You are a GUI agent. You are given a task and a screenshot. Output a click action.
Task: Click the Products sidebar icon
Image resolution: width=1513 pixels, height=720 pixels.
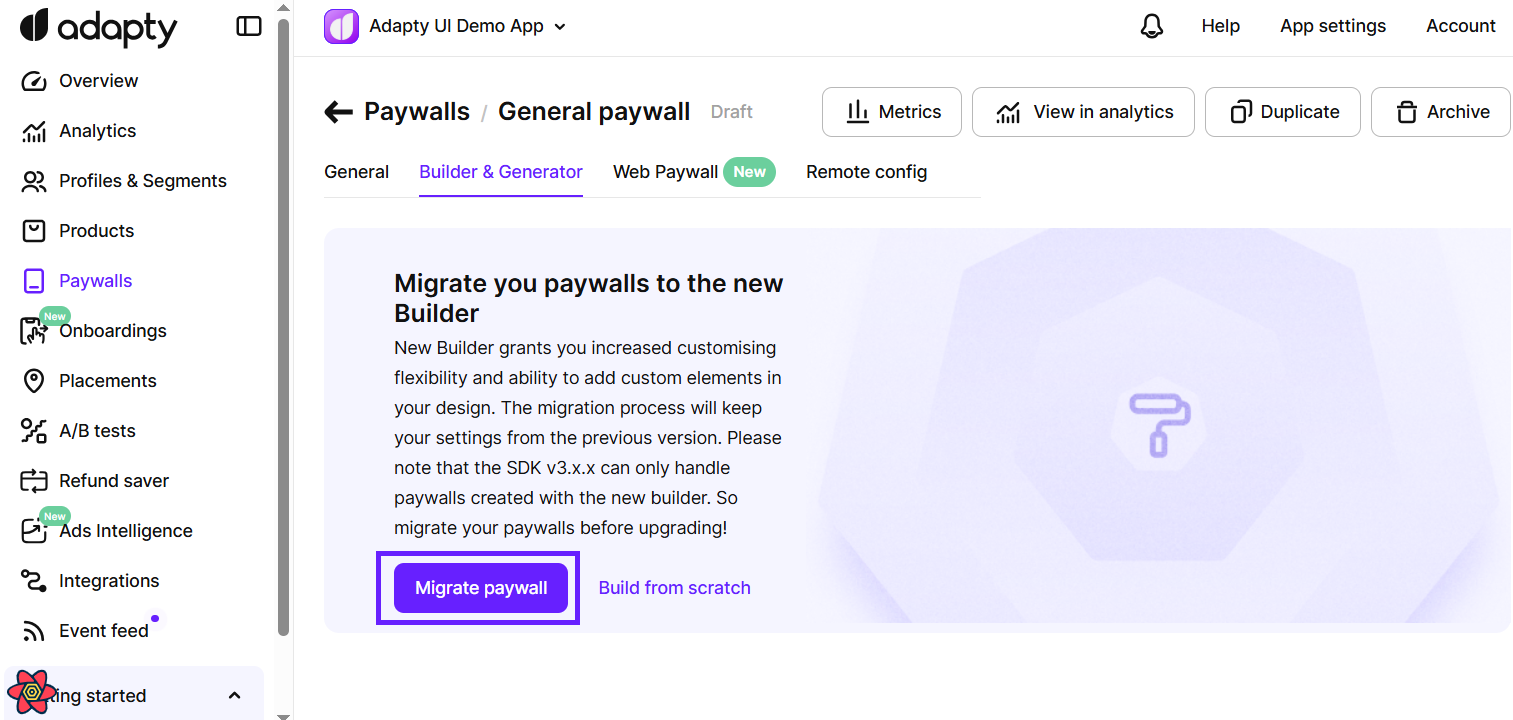click(x=33, y=230)
